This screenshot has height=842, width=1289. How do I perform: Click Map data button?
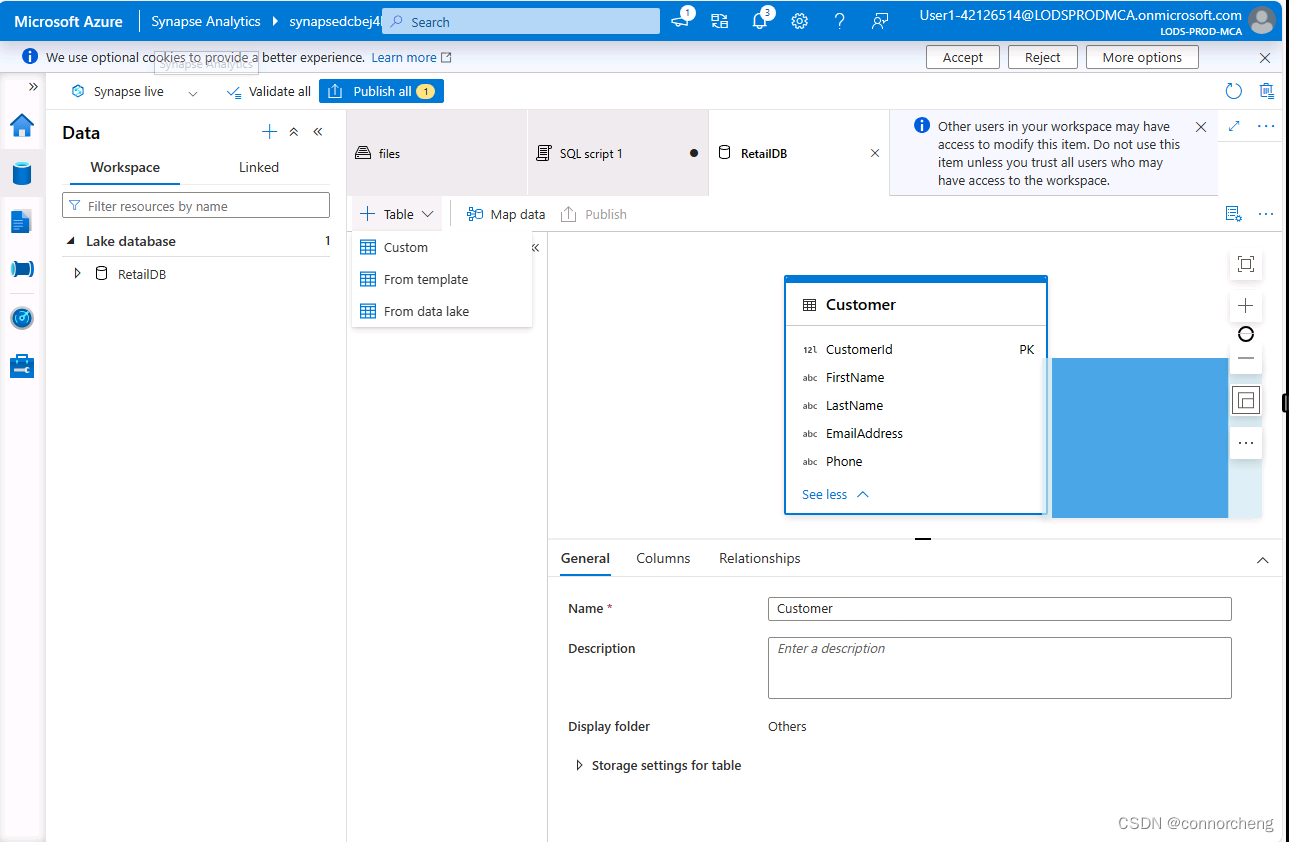[506, 214]
